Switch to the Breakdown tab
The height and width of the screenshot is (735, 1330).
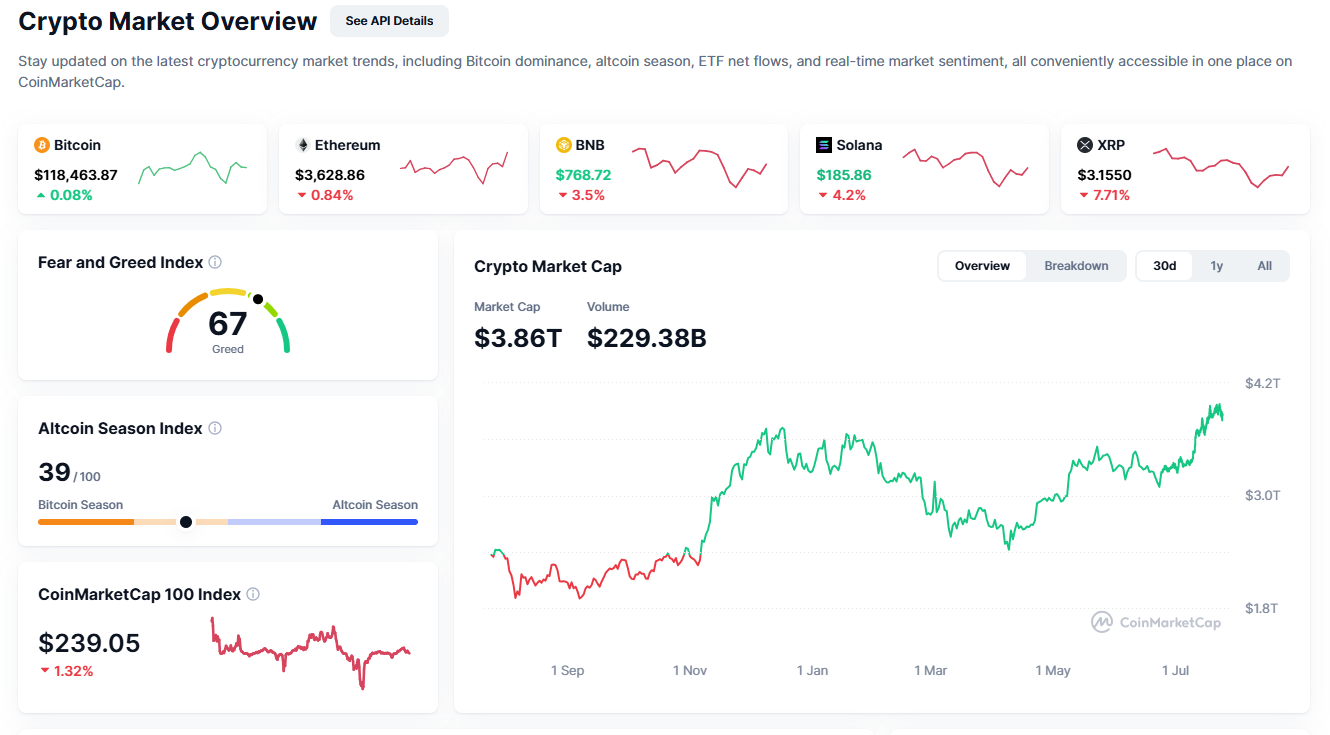1076,266
